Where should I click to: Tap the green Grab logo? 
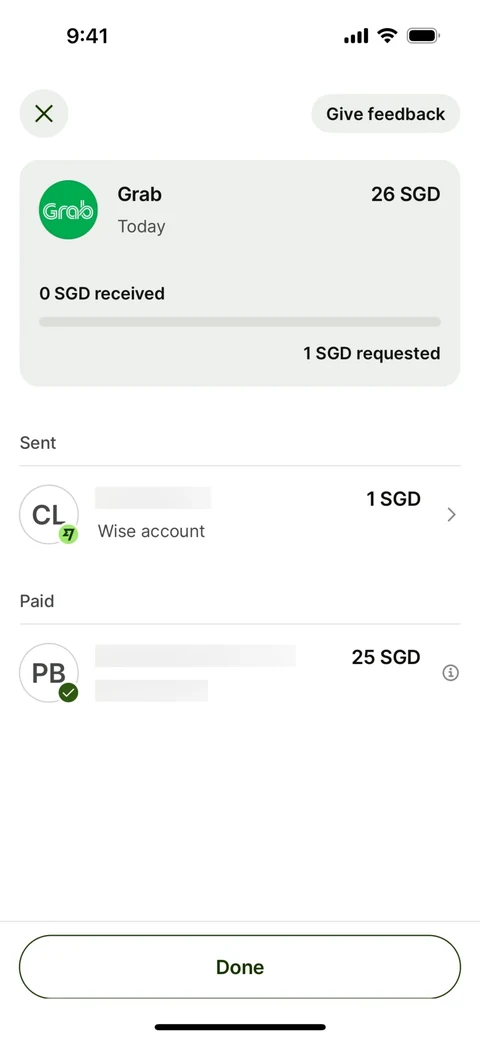click(68, 210)
